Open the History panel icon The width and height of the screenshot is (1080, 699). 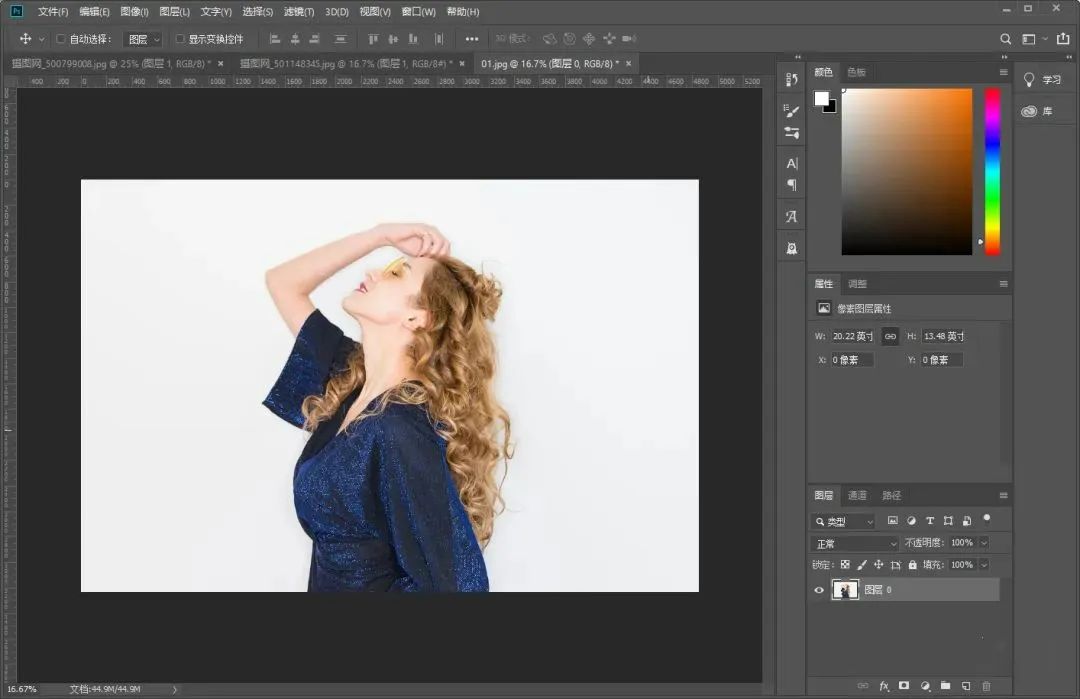[792, 80]
